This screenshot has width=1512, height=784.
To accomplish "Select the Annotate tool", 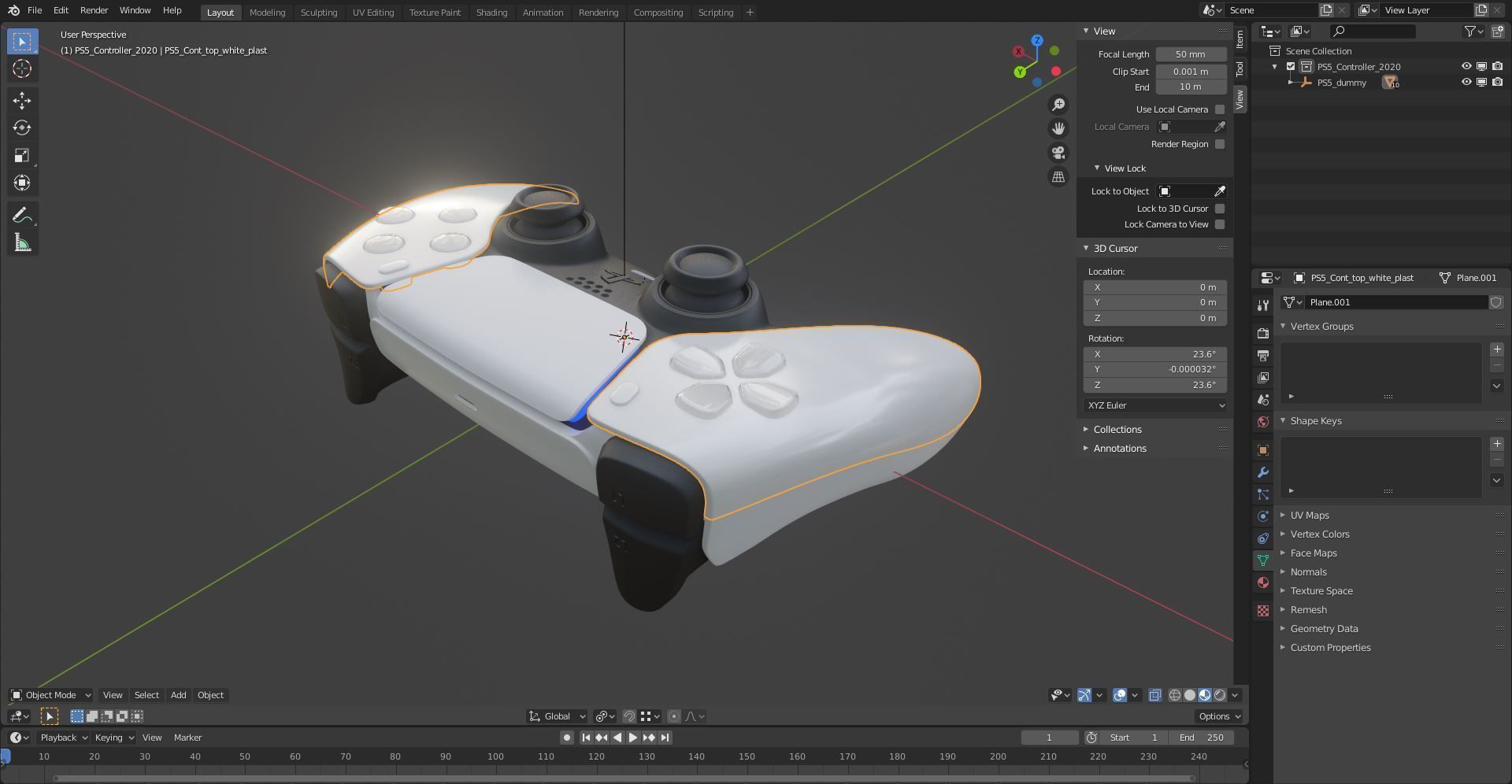I will click(22, 215).
